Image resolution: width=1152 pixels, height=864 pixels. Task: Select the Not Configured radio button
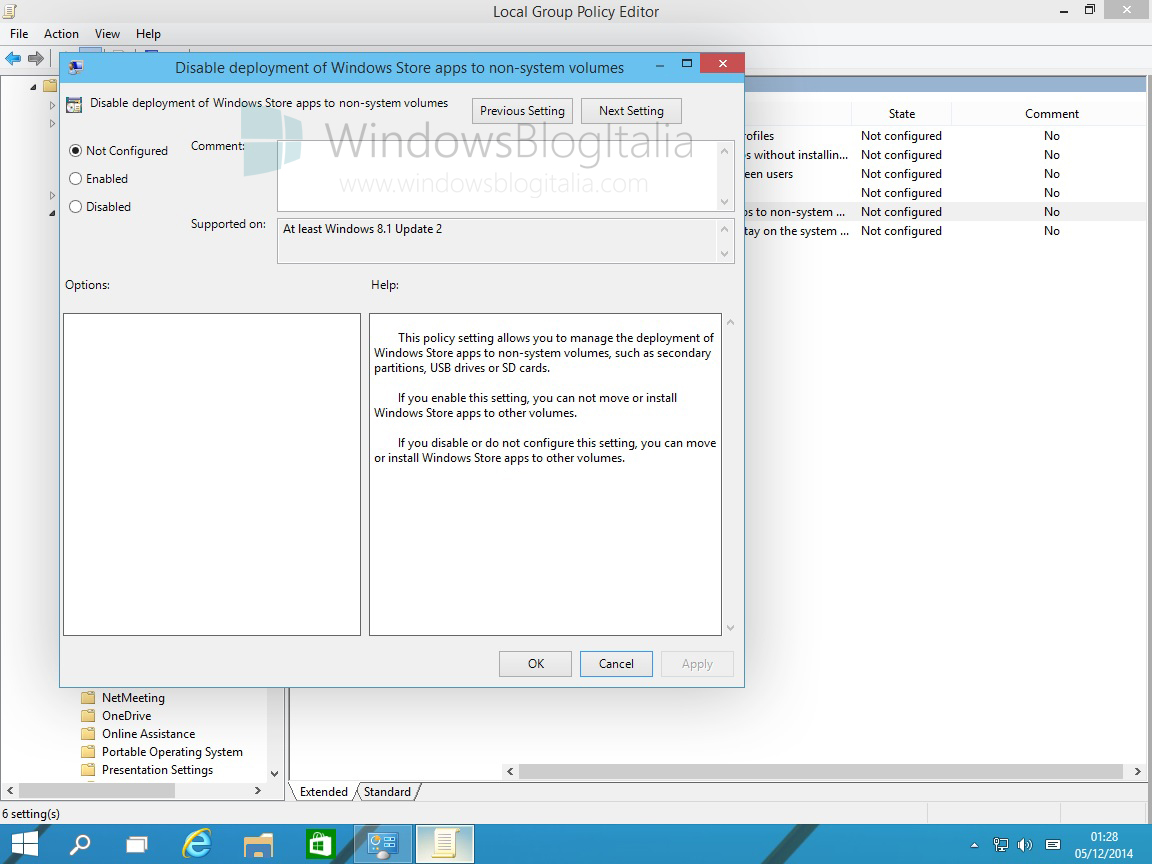pyautogui.click(x=75, y=150)
